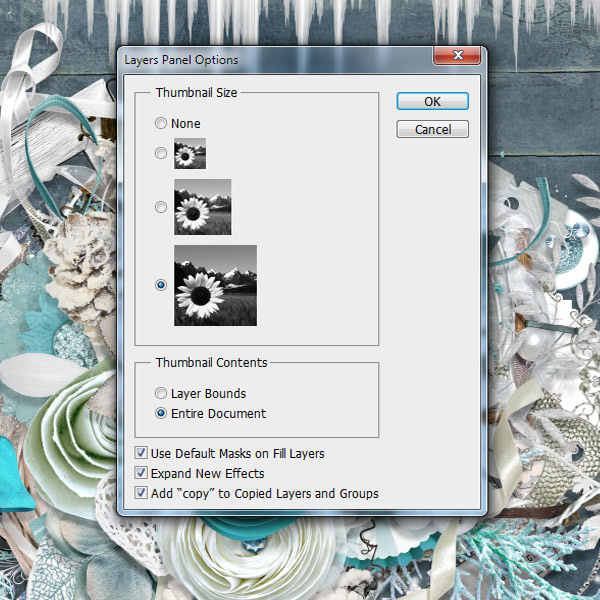Click the small sunflower thumbnail preview
The image size is (600, 600).
pos(190,153)
